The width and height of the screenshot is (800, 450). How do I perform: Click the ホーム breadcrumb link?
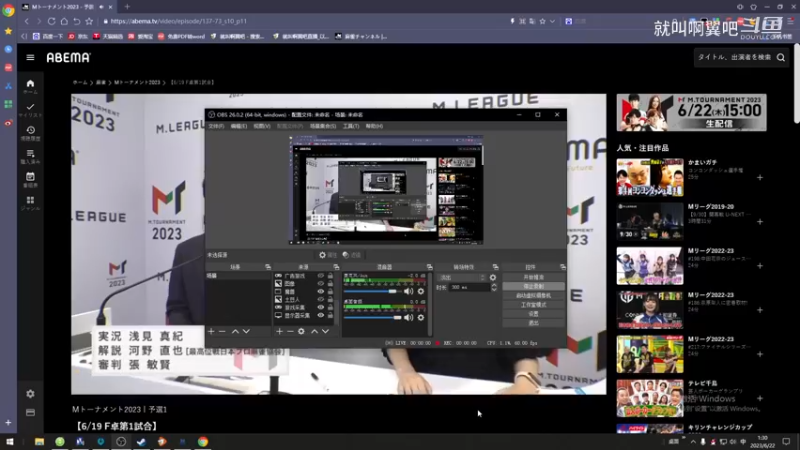click(x=80, y=82)
